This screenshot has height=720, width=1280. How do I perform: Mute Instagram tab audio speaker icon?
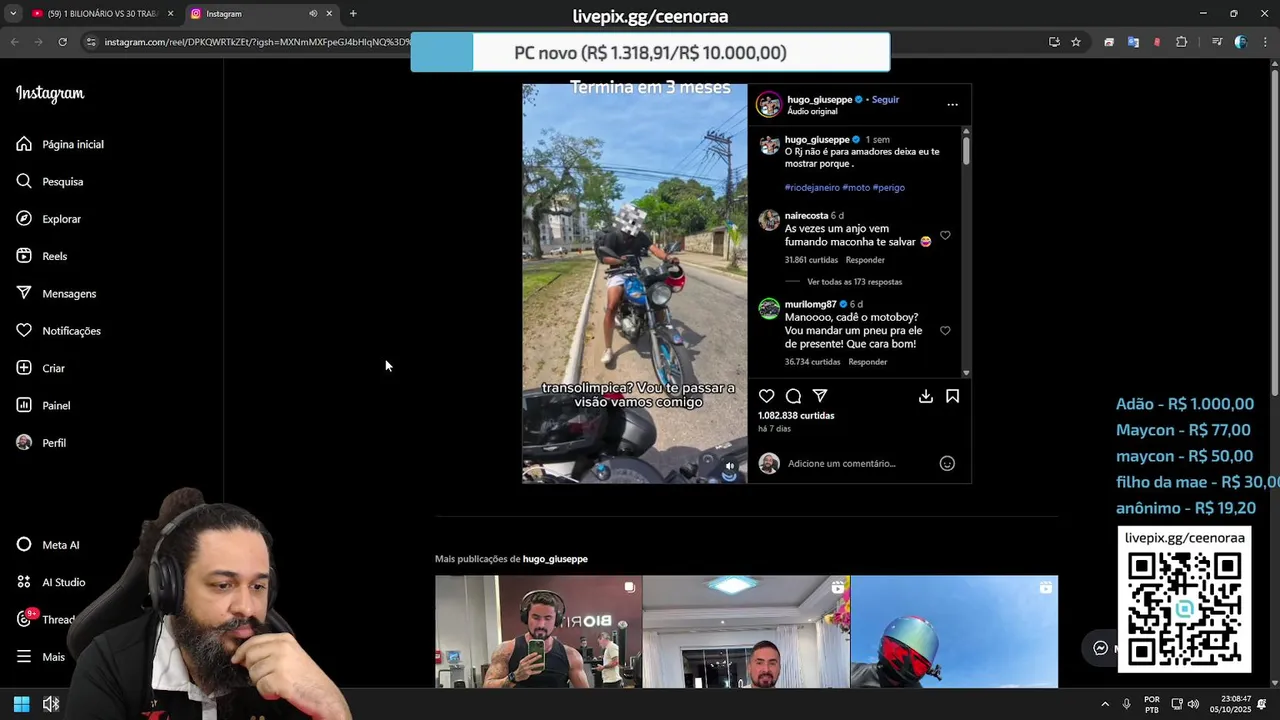point(313,14)
